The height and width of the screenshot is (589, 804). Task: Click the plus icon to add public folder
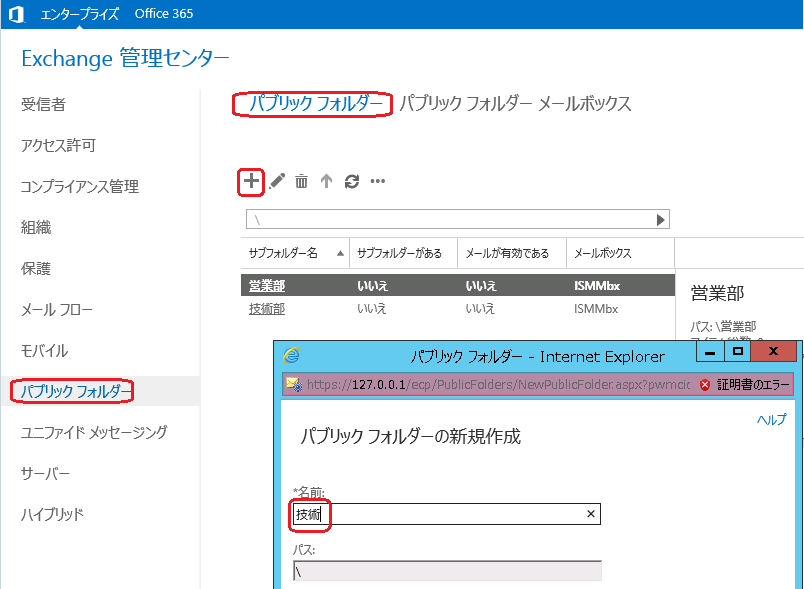point(251,181)
